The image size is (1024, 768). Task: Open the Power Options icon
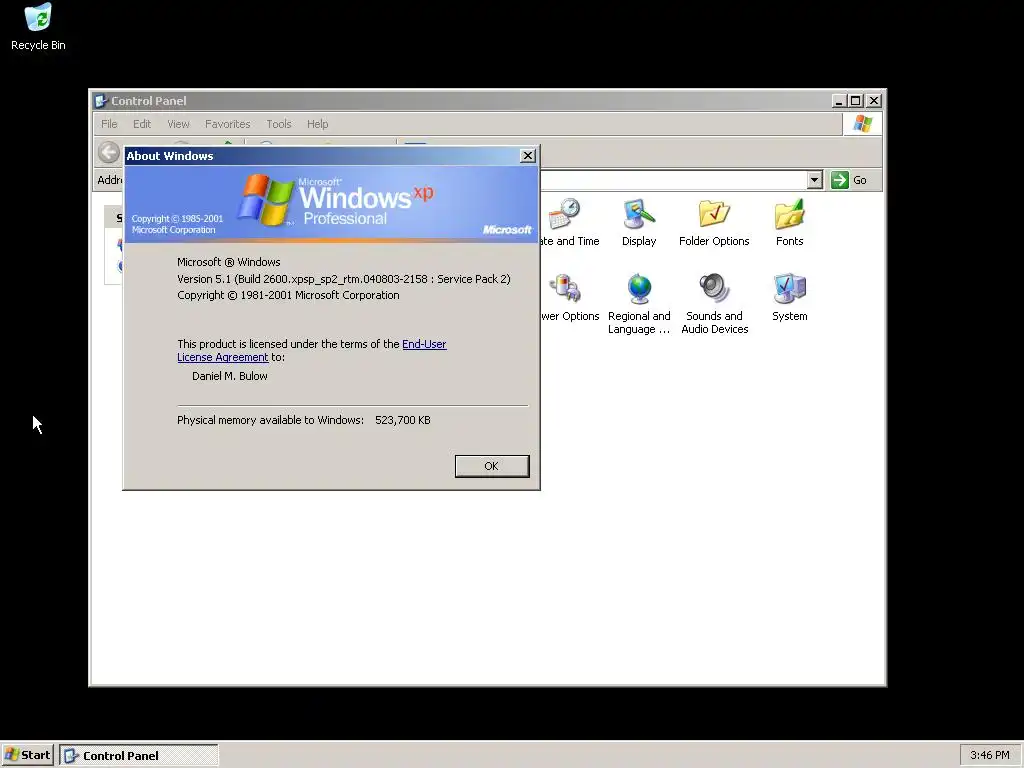[569, 298]
